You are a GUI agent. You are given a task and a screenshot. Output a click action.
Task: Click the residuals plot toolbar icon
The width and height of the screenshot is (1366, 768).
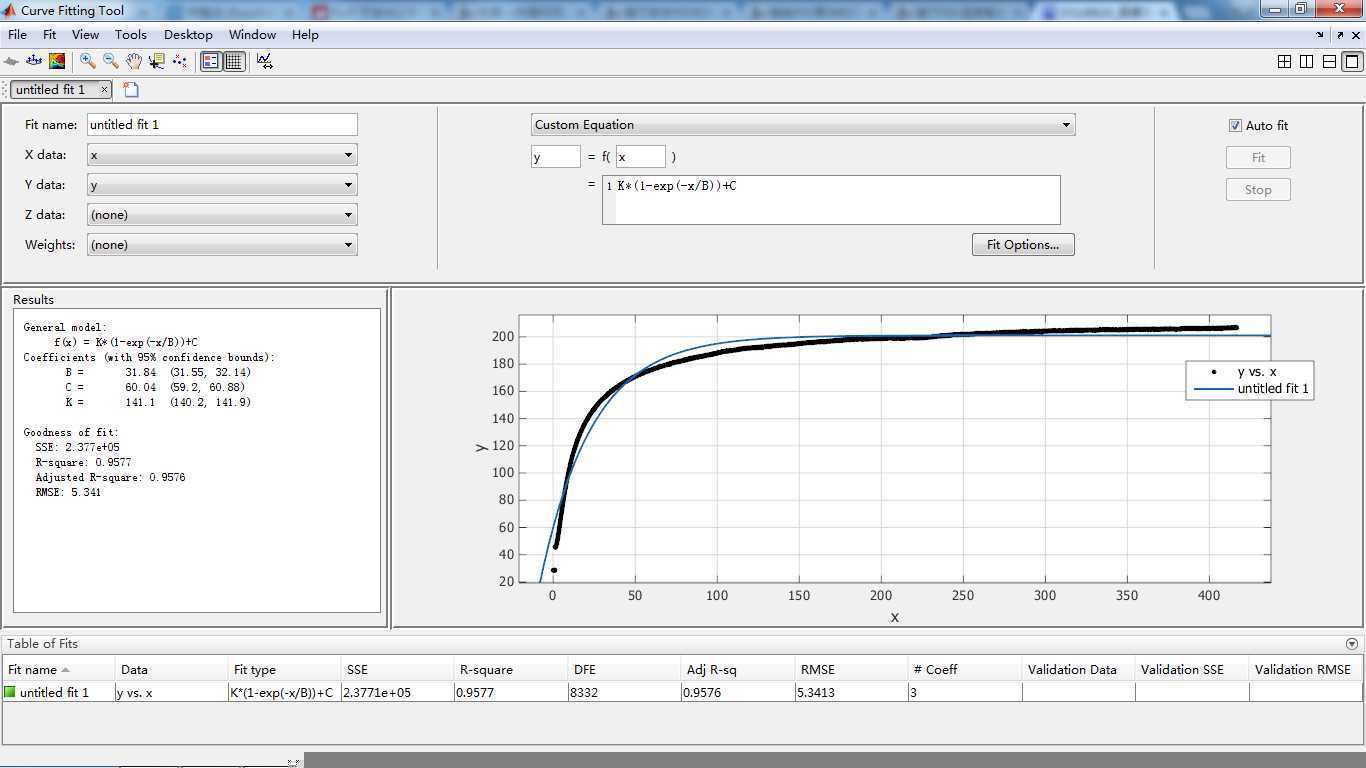point(34,61)
